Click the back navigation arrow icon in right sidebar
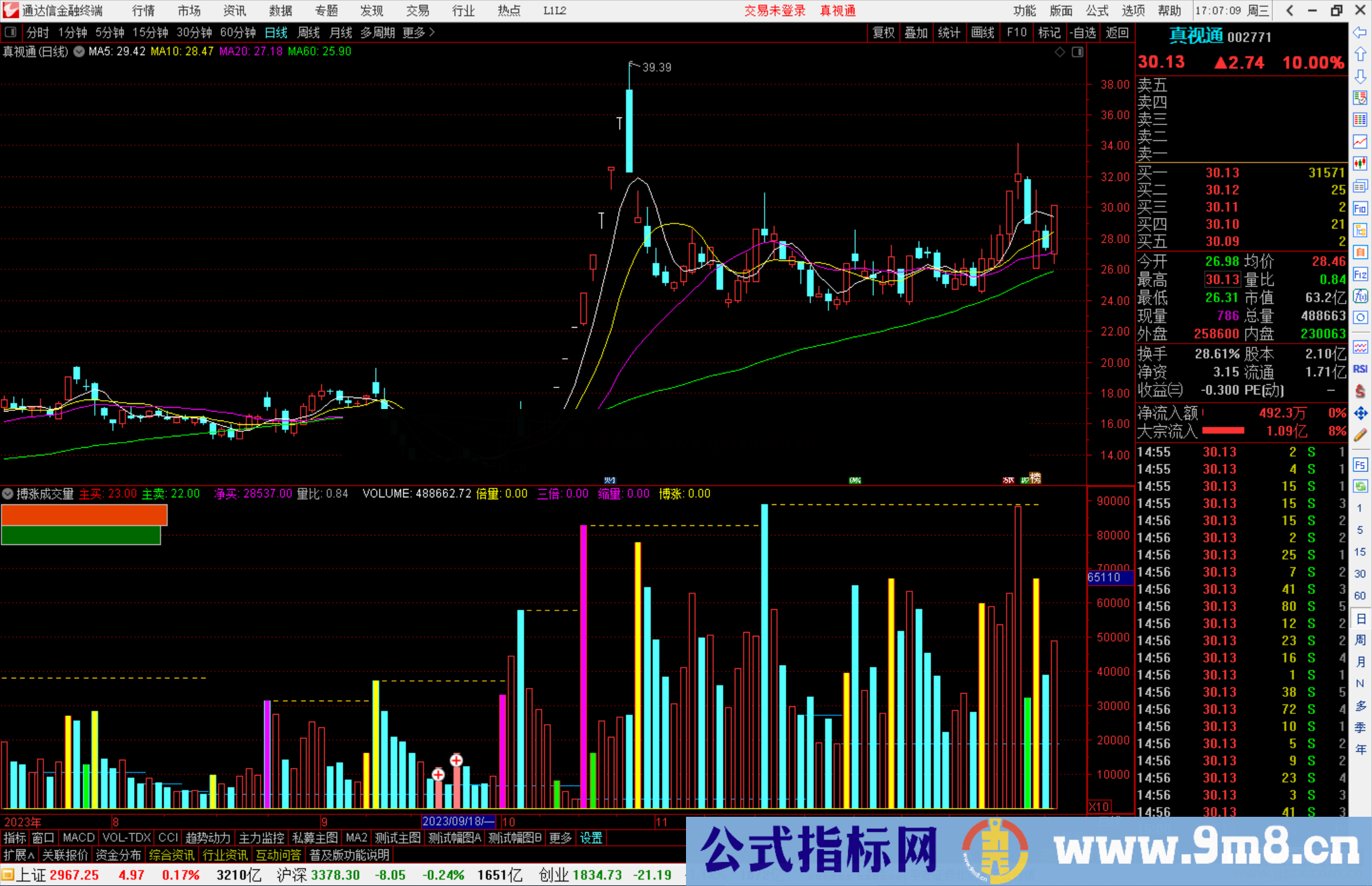This screenshot has height=886, width=1372. coord(1360,33)
